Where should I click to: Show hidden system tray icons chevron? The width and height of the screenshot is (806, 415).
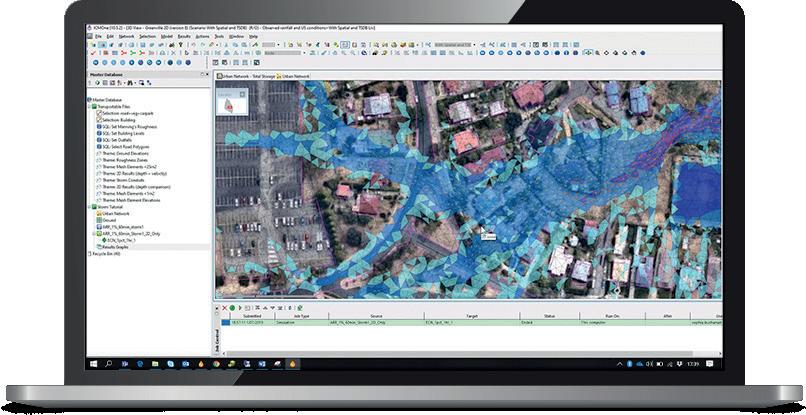620,364
